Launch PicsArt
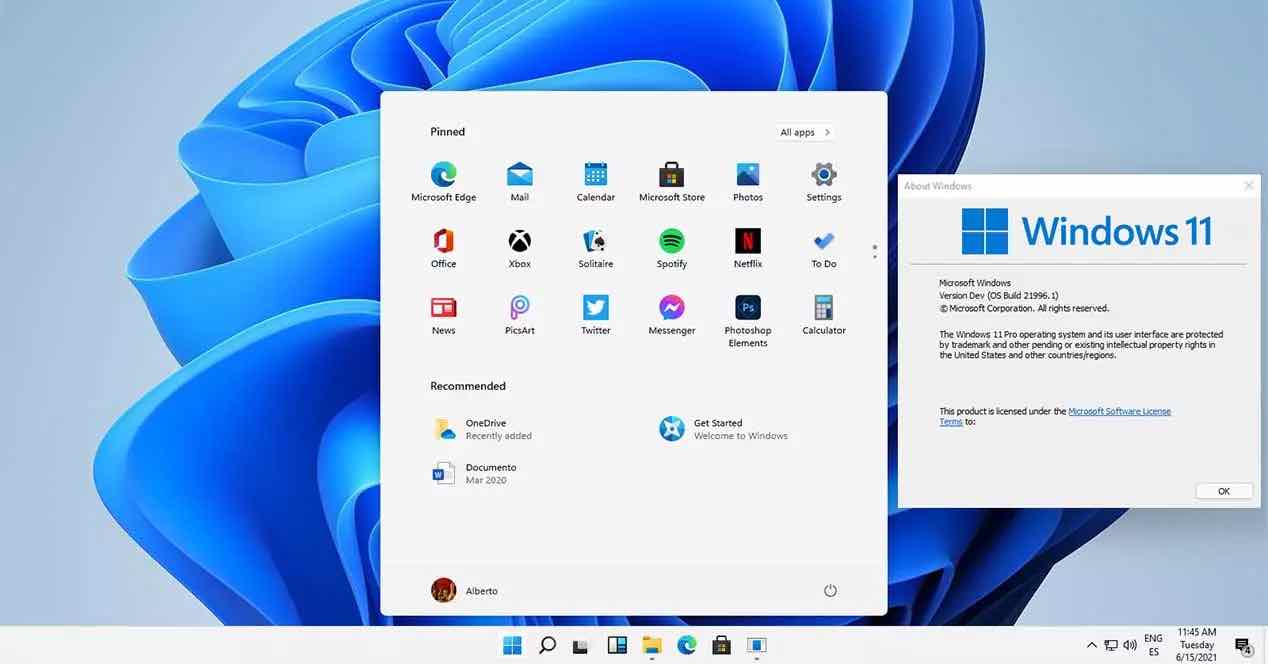The width and height of the screenshot is (1268, 664). point(520,314)
